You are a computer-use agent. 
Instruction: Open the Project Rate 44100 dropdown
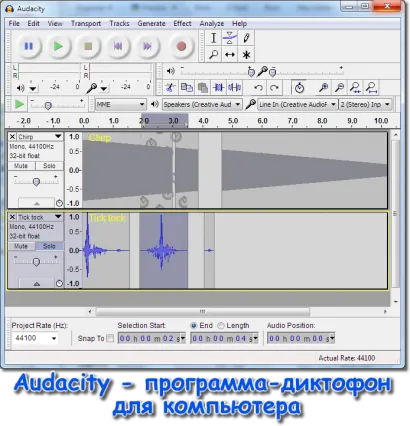[35, 338]
